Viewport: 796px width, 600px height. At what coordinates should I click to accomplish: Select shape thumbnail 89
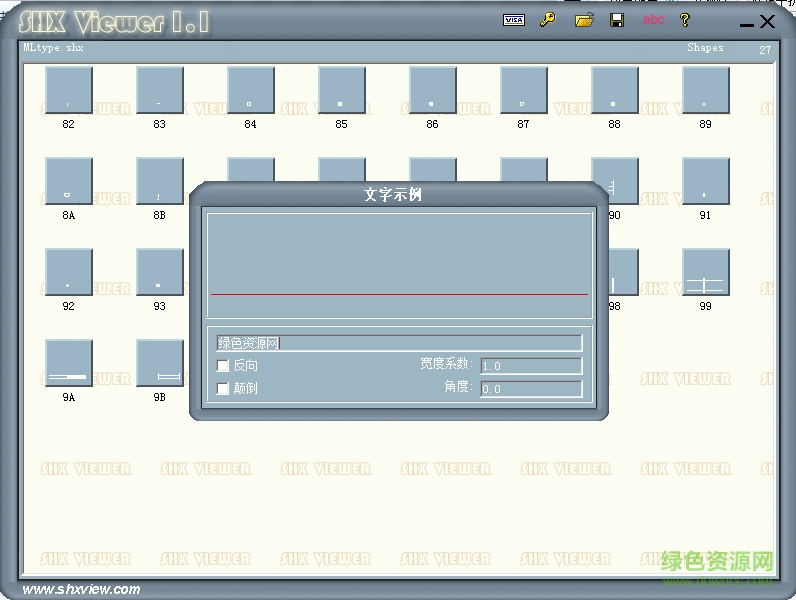pos(705,91)
